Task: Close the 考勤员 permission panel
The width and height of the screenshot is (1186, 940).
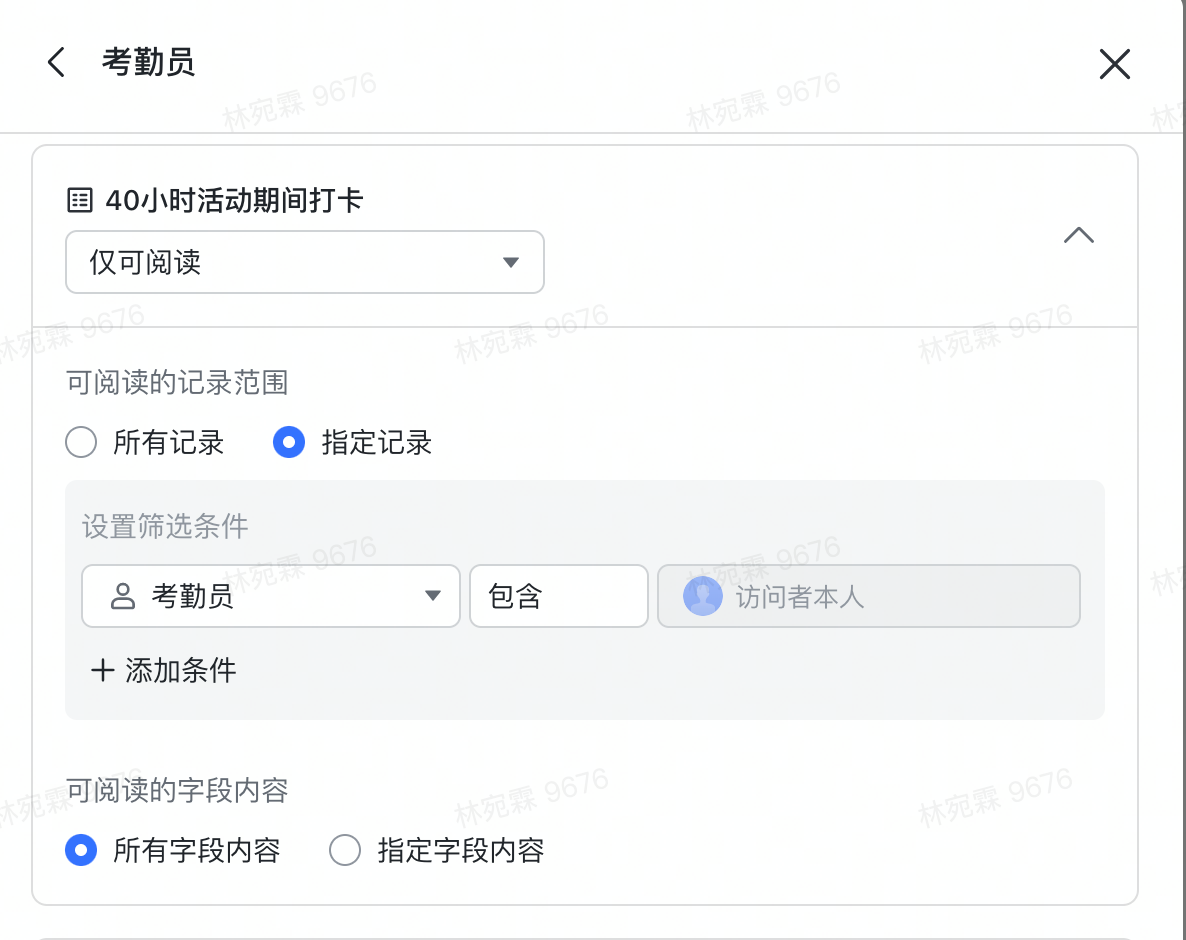Action: 1114,64
